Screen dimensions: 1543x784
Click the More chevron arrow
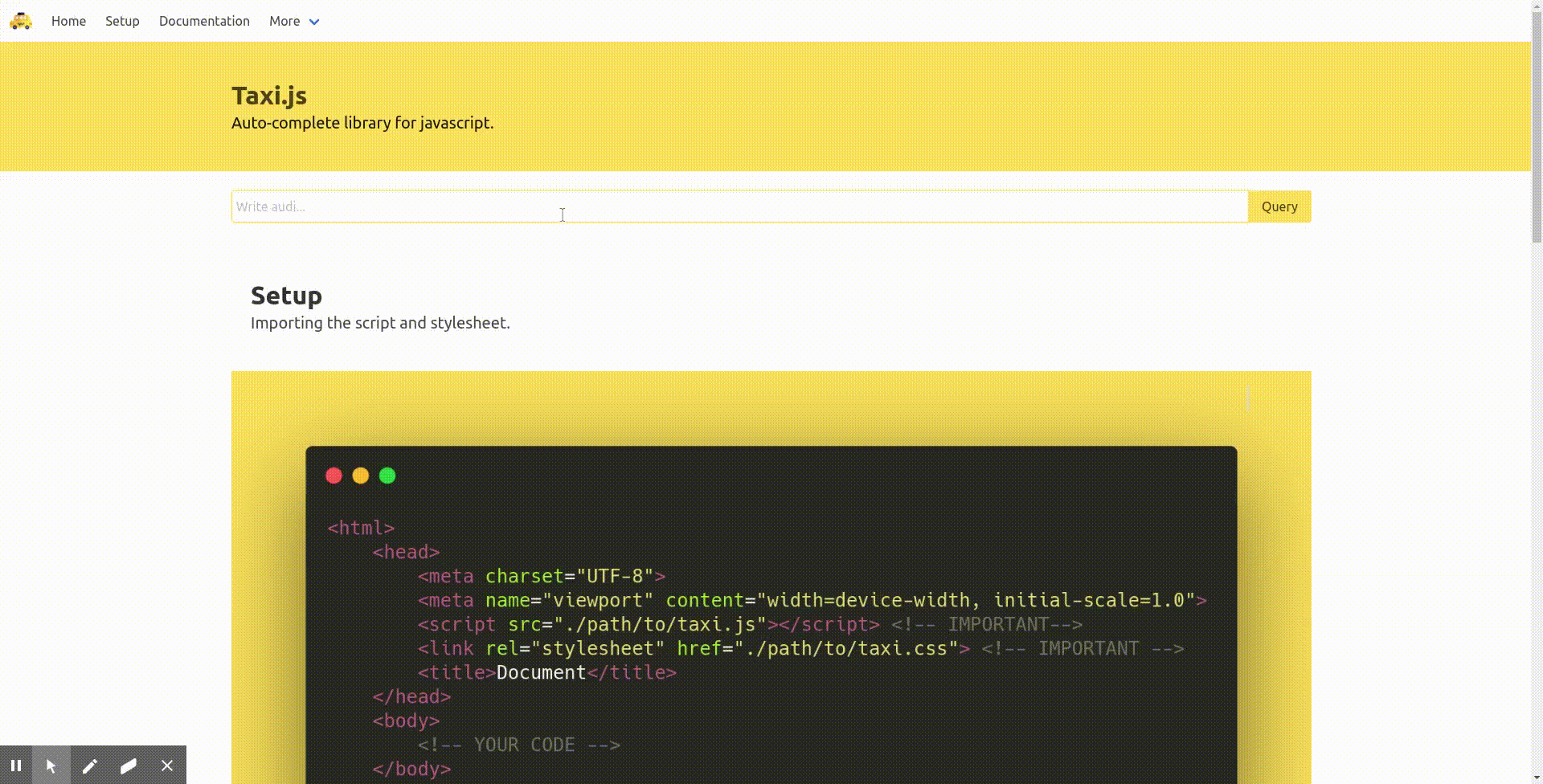click(x=314, y=22)
